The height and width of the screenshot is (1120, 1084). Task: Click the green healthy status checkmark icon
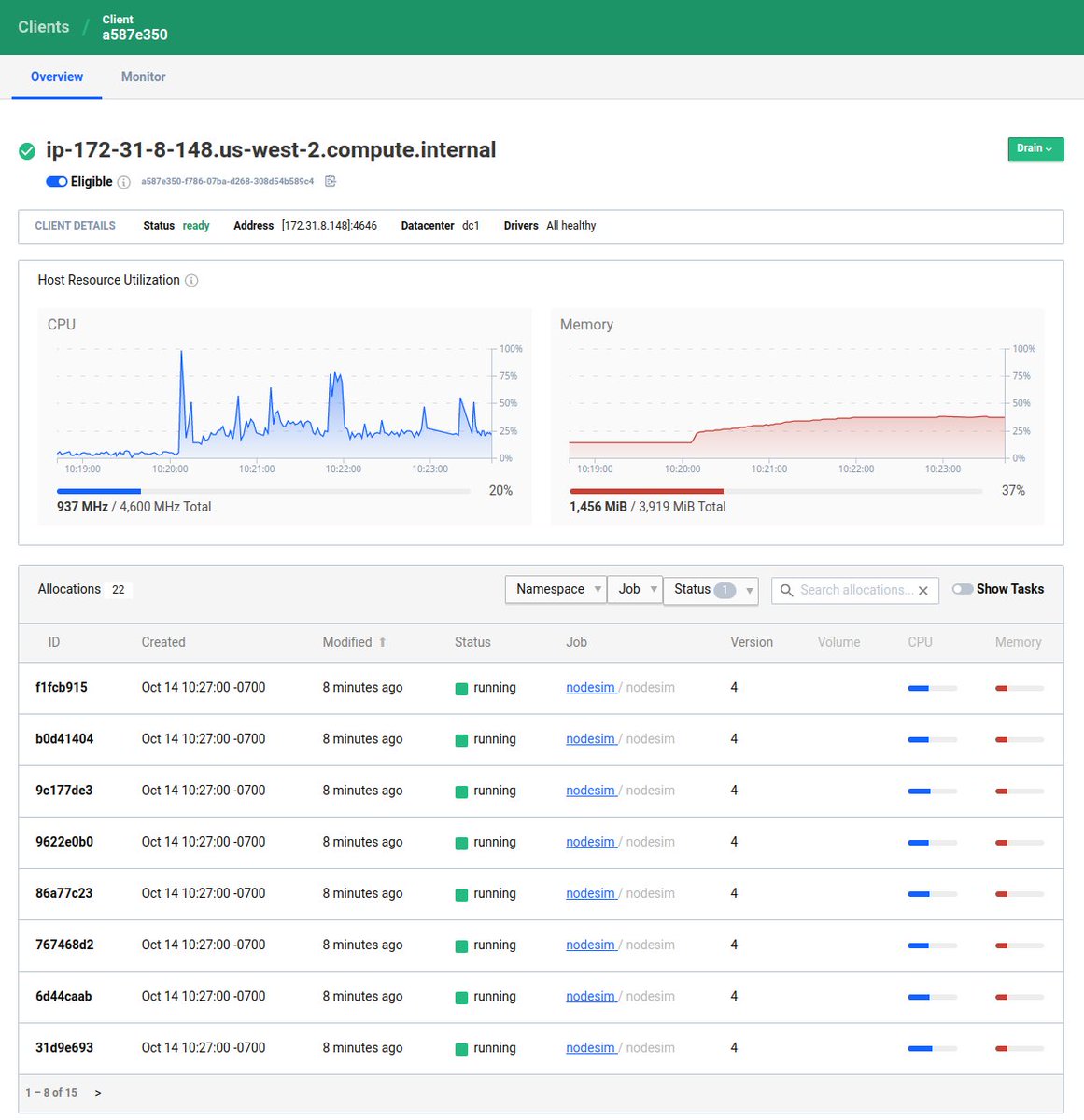point(27,150)
